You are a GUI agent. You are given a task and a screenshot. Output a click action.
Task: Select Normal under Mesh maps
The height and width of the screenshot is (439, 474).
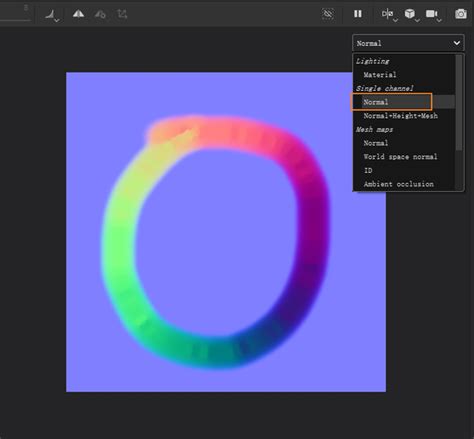(x=375, y=143)
